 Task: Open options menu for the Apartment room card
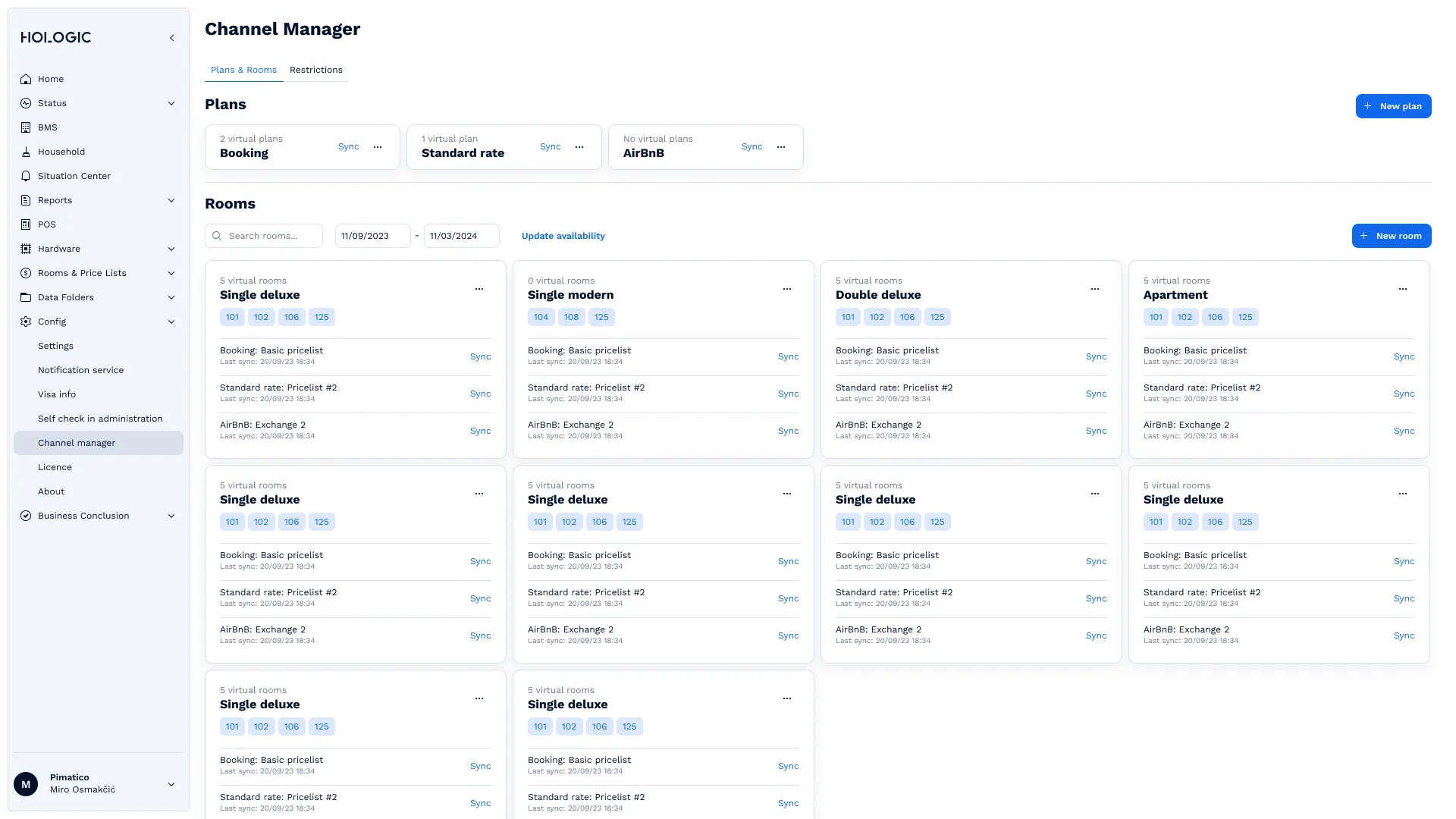tap(1403, 289)
